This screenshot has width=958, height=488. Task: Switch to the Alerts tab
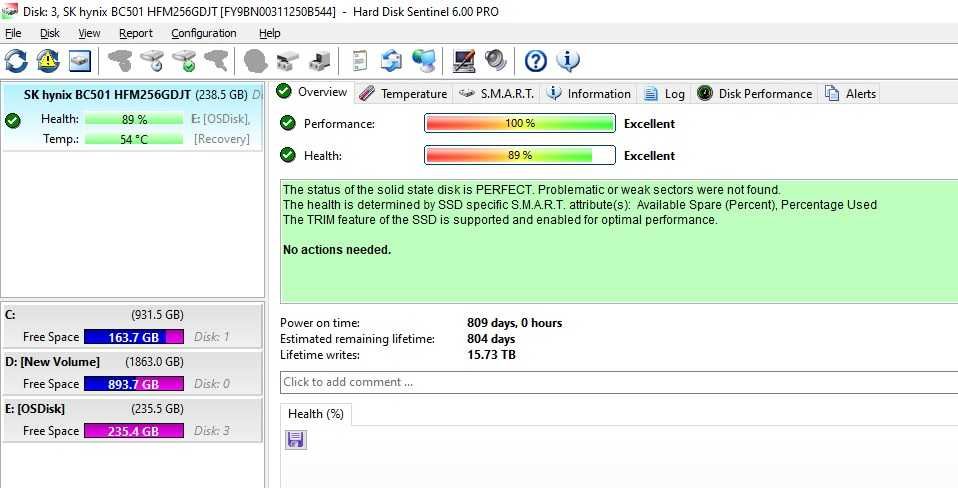pos(850,93)
